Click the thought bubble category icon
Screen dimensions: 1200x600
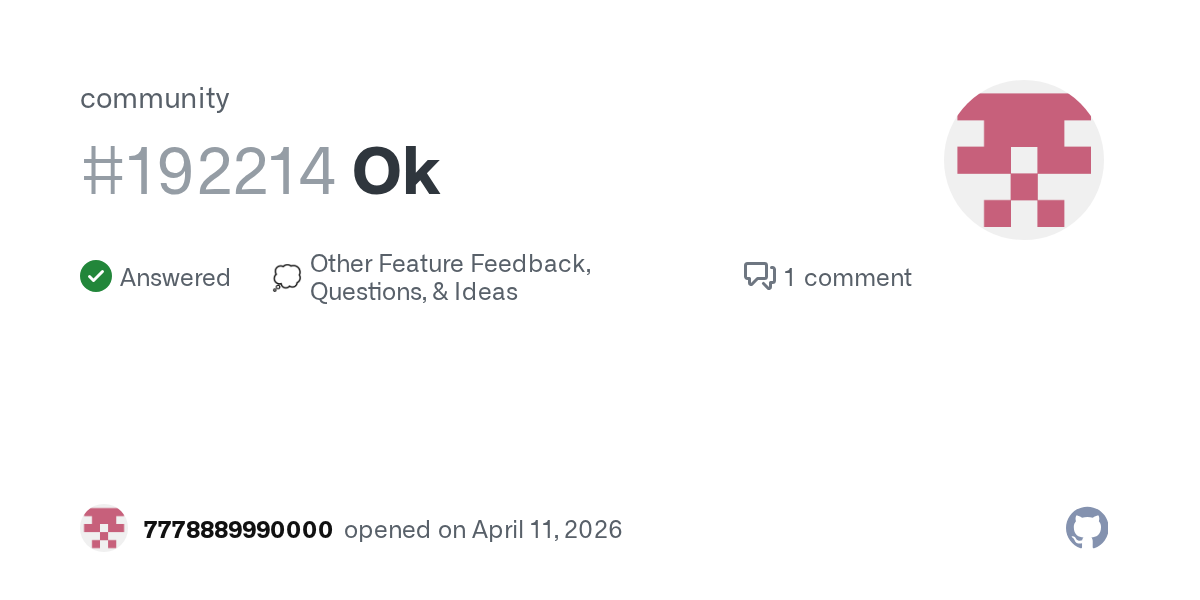tap(286, 278)
